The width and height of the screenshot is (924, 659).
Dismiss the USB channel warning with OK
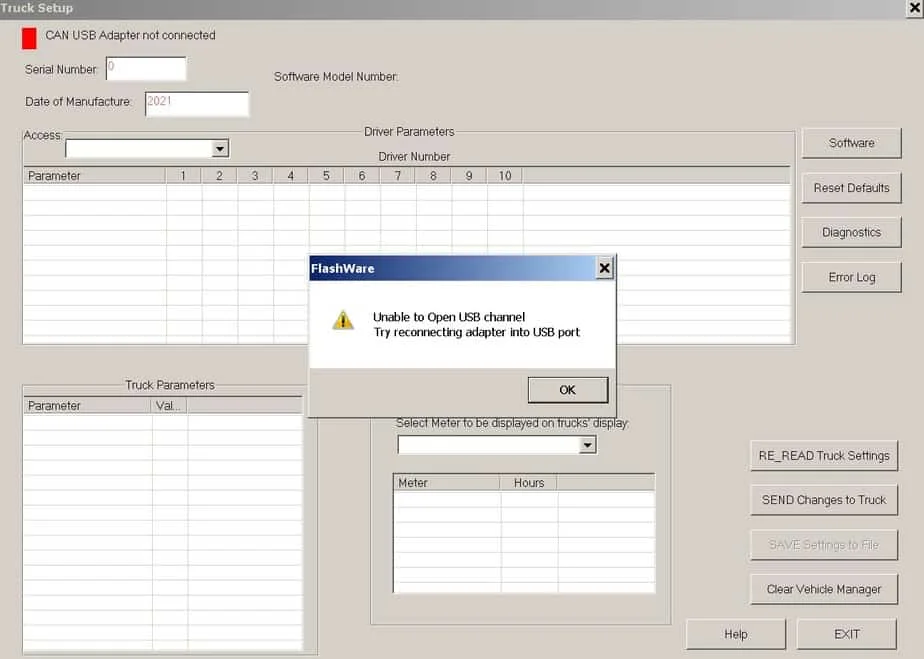pos(567,389)
